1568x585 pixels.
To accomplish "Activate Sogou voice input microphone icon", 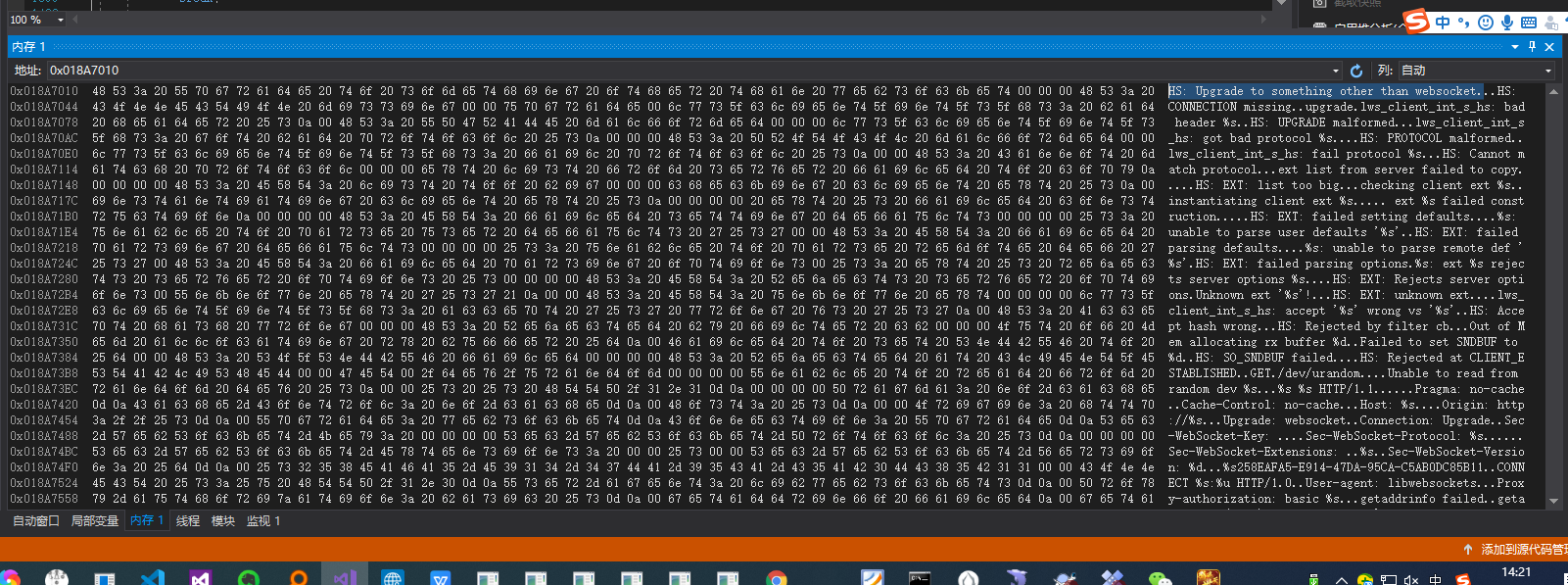I will pos(1507,23).
